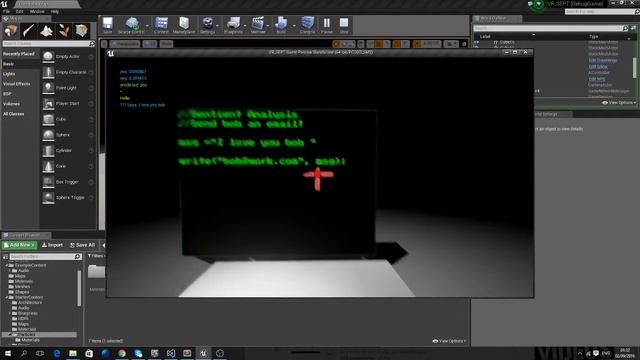Collapse the StarterContent folder
This screenshot has height=360, width=640.
[x=7, y=298]
